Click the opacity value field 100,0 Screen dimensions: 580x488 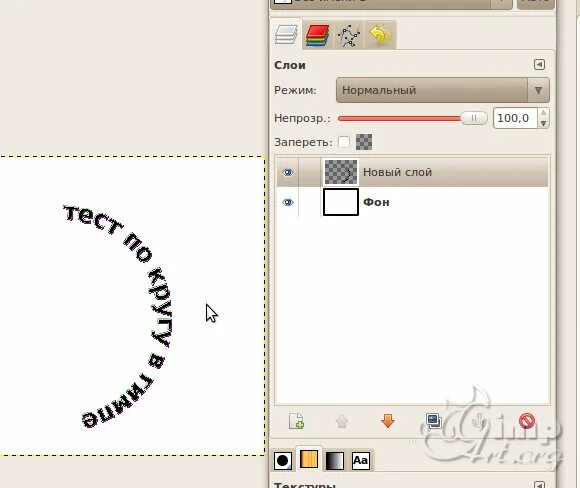point(515,118)
